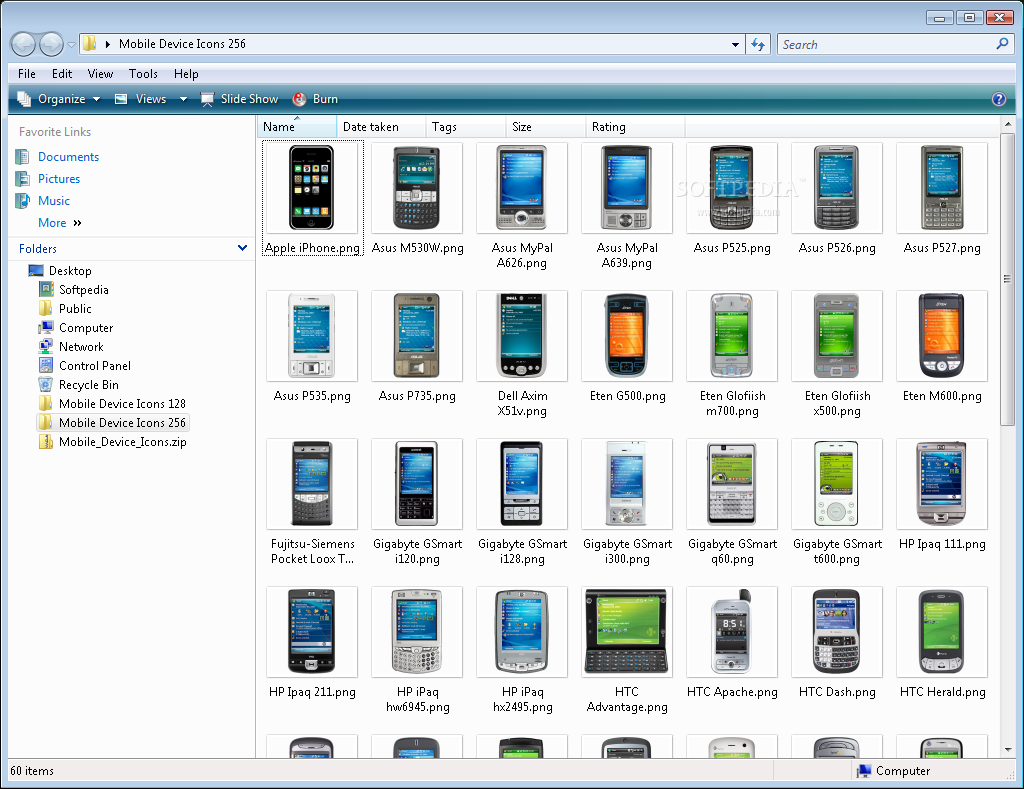This screenshot has width=1024, height=789.
Task: Click the blue help question mark icon
Action: click(x=999, y=99)
